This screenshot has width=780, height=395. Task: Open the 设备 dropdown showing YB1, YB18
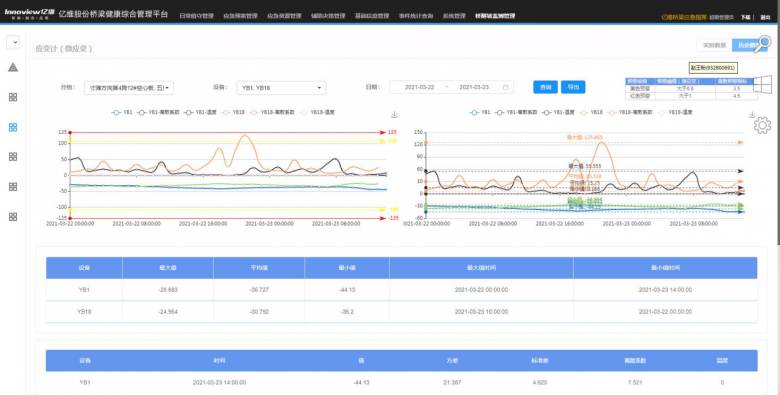(x=281, y=88)
